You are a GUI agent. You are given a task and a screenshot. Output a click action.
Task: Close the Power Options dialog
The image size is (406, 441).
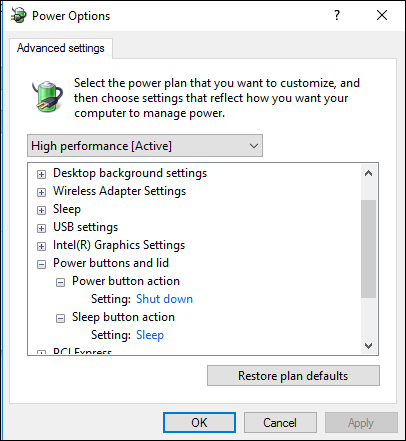point(382,15)
